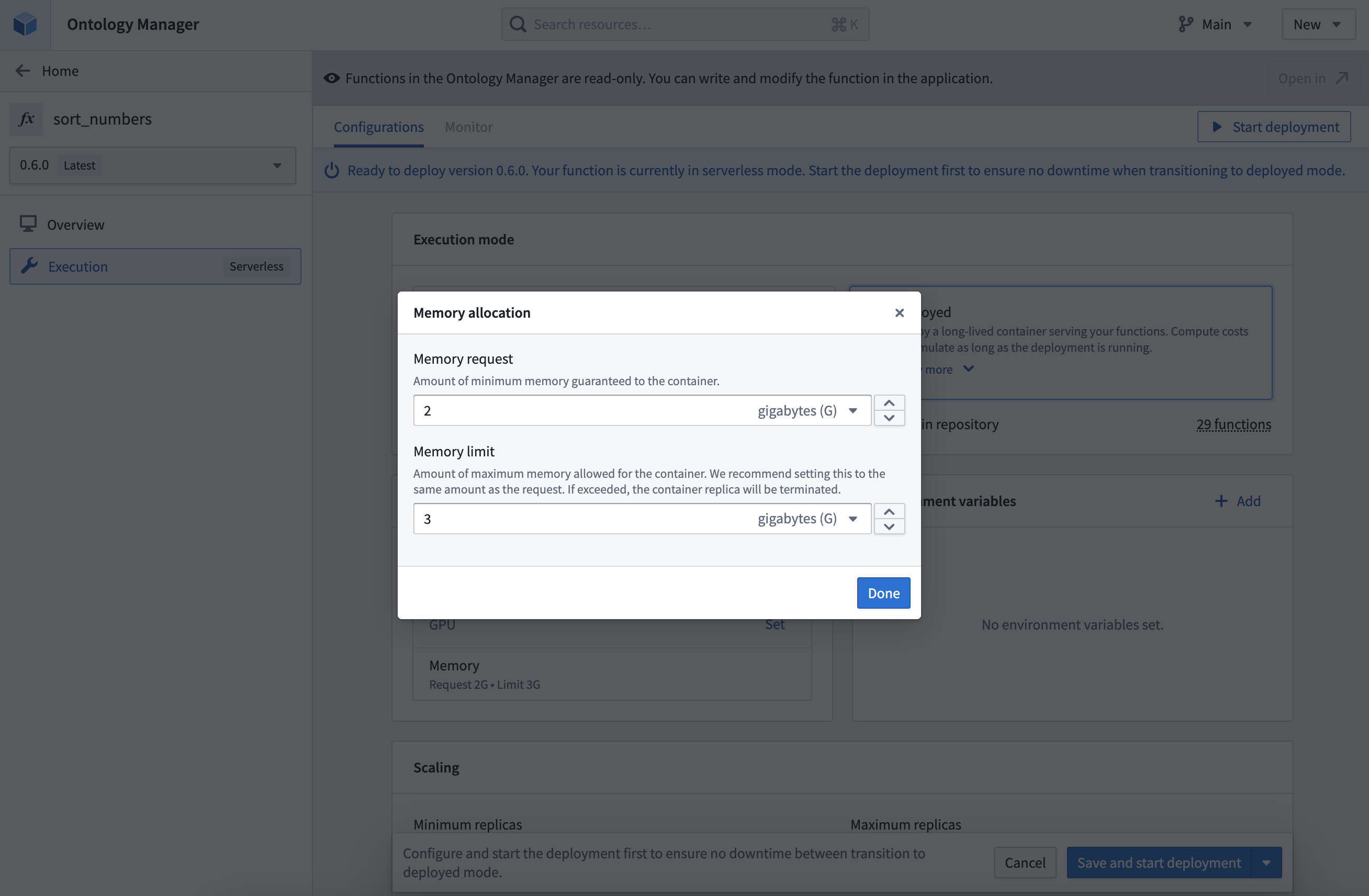Expand the 0.6.0 Latest version selector
Screen dimensions: 1369x896
[x=152, y=165]
